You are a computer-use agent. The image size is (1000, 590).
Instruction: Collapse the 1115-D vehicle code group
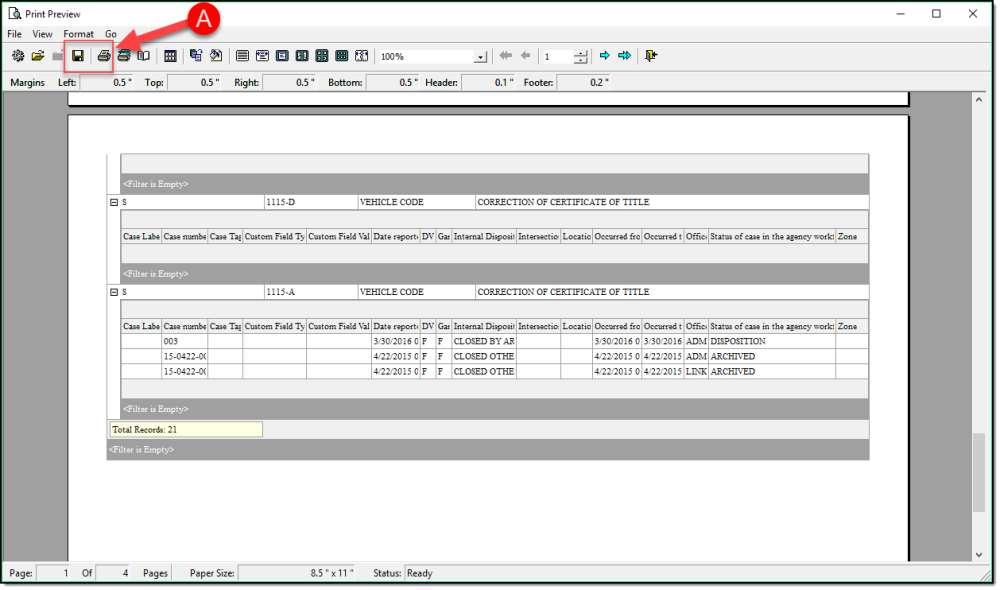coord(114,202)
